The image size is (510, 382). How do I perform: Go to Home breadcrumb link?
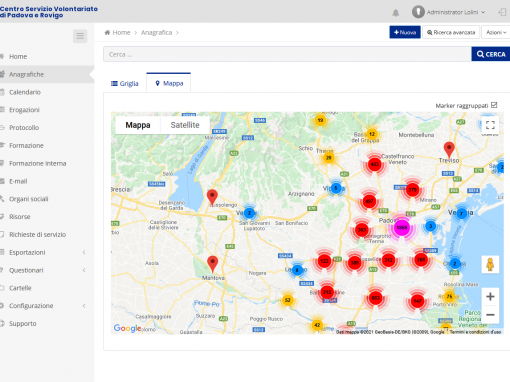point(121,32)
